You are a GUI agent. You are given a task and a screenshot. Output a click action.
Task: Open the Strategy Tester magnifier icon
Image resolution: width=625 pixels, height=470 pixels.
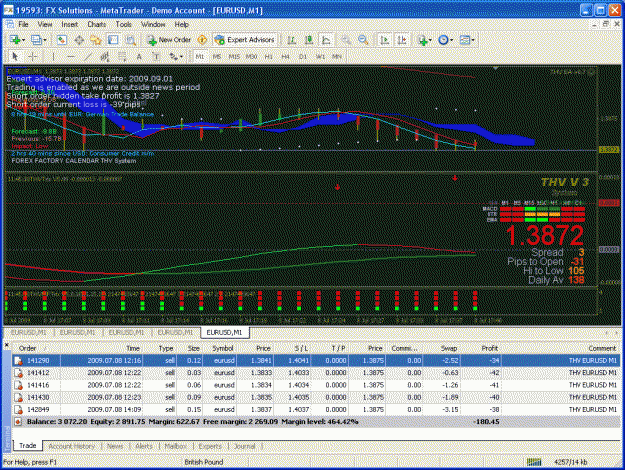[130, 40]
